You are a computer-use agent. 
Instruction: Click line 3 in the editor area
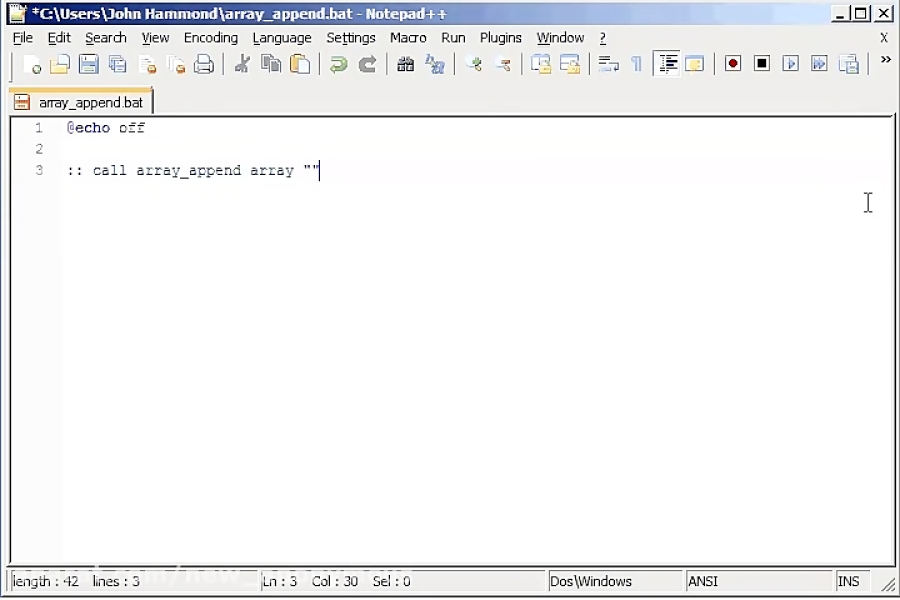[x=200, y=170]
